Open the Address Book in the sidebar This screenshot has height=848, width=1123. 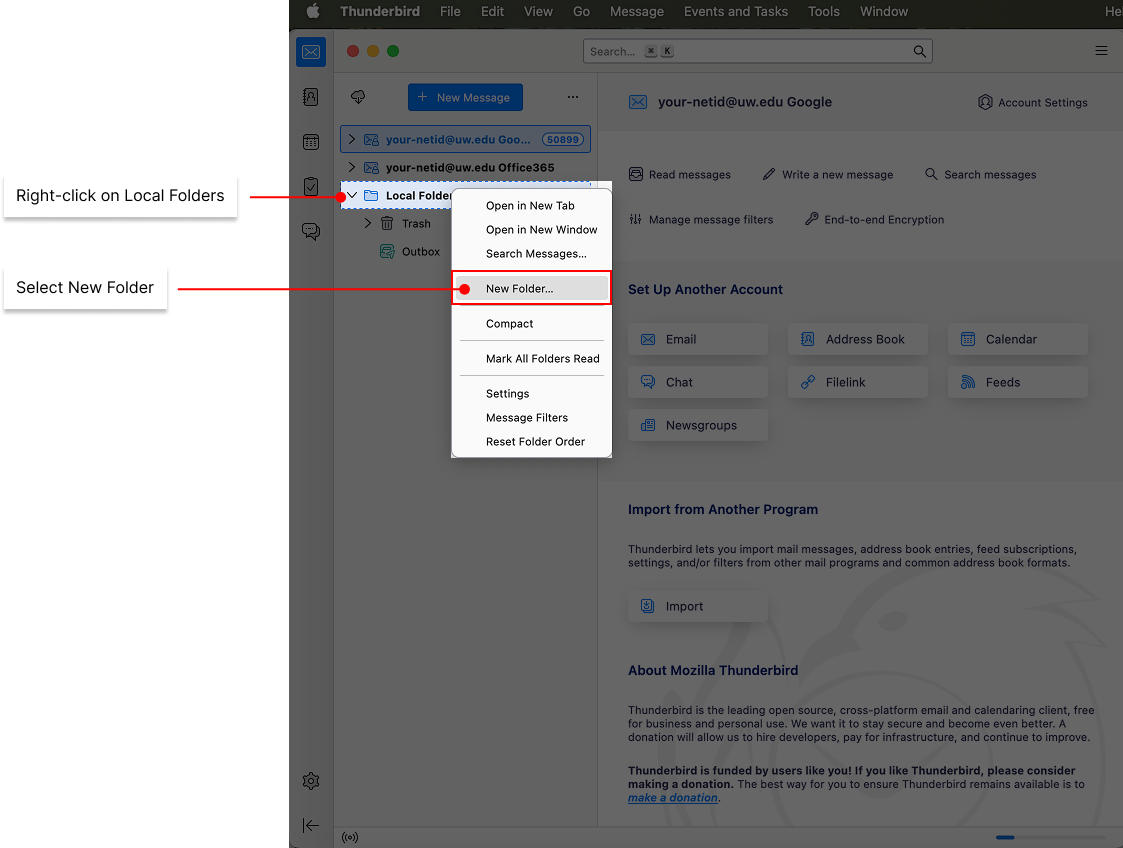(311, 97)
